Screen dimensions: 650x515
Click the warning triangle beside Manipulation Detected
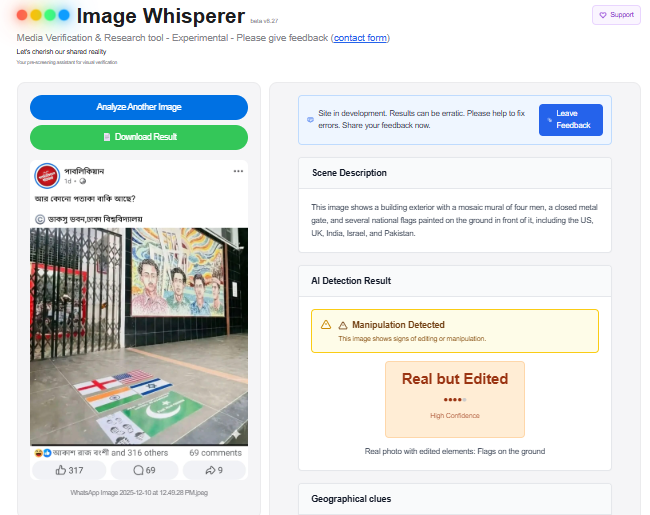pos(326,325)
